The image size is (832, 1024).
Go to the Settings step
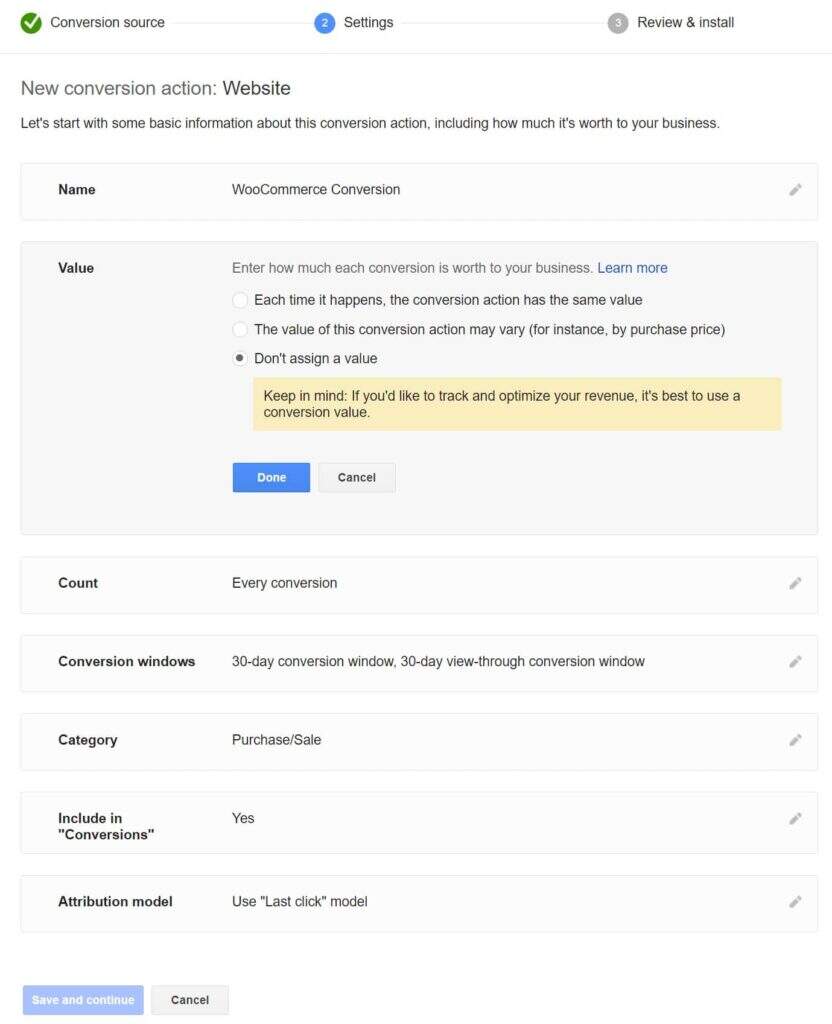point(367,22)
